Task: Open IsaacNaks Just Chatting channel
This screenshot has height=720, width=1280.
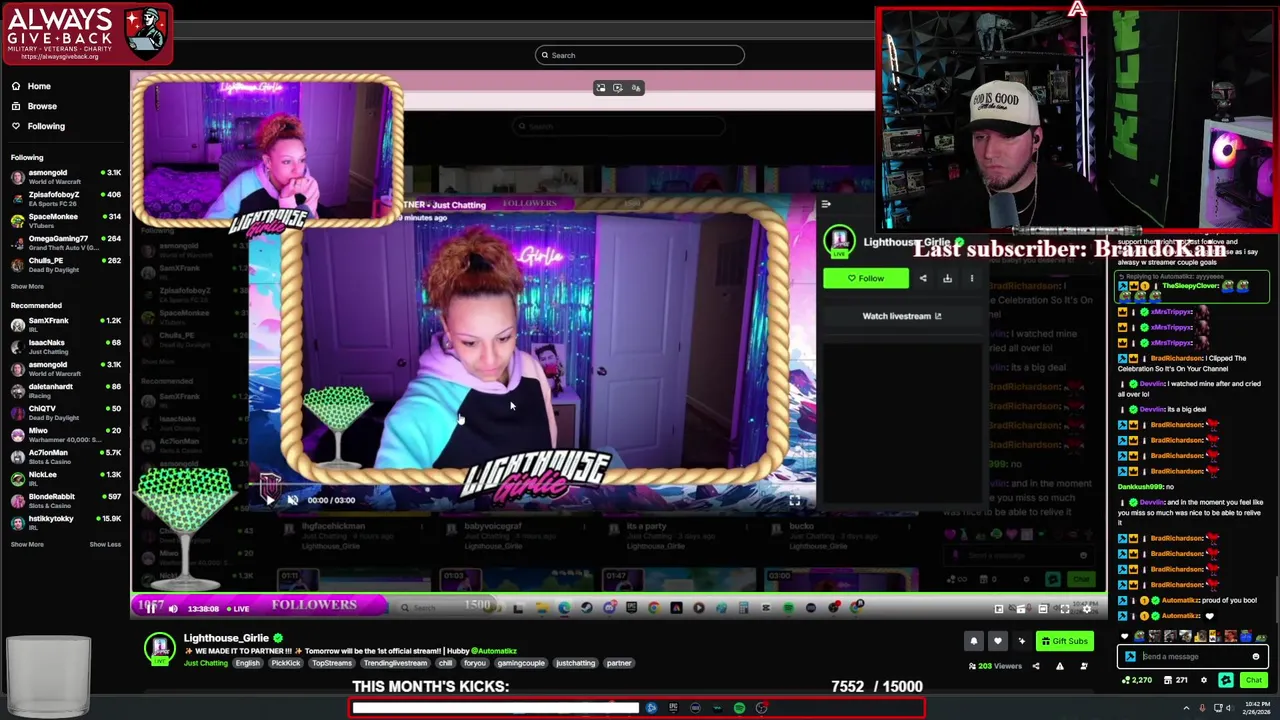Action: pos(65,347)
